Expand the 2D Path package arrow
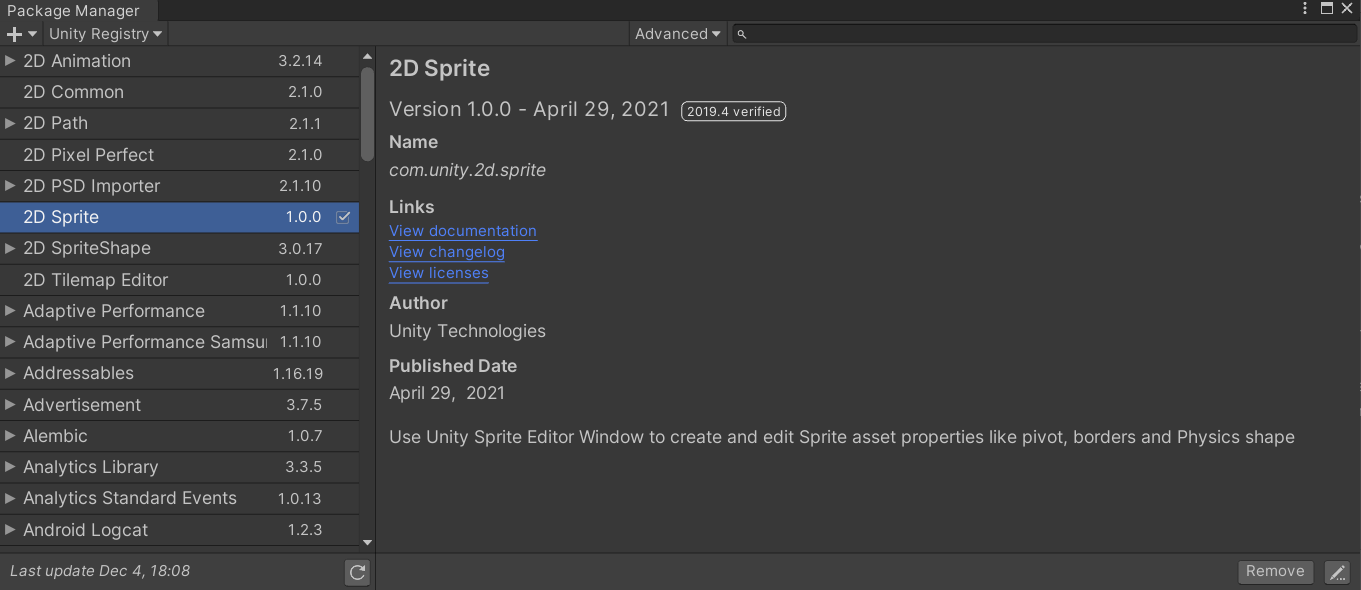The image size is (1361, 590). pos(10,123)
